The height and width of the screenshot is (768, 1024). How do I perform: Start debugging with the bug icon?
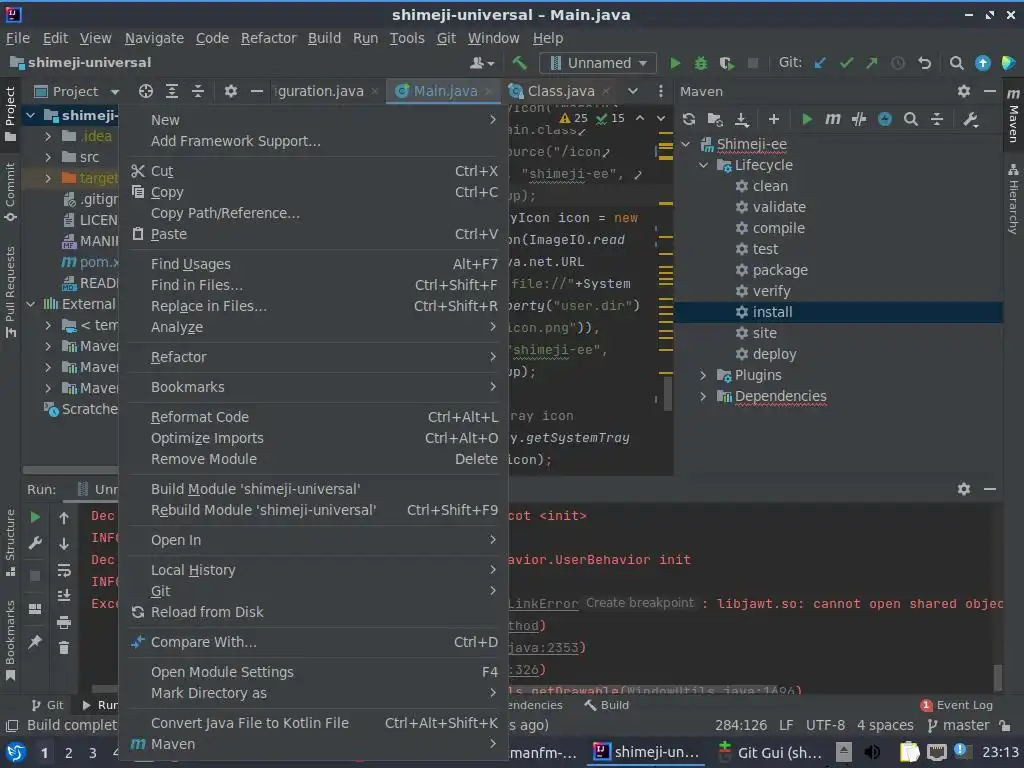click(x=701, y=63)
